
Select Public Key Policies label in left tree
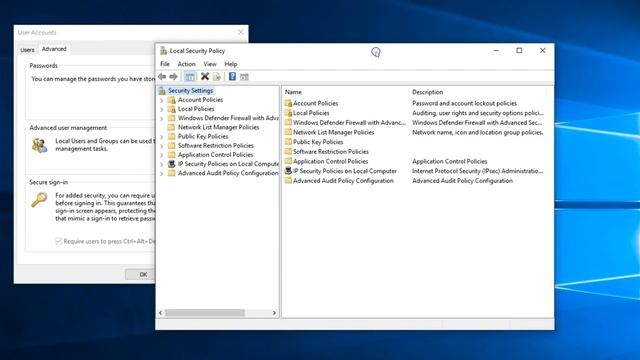(x=203, y=137)
